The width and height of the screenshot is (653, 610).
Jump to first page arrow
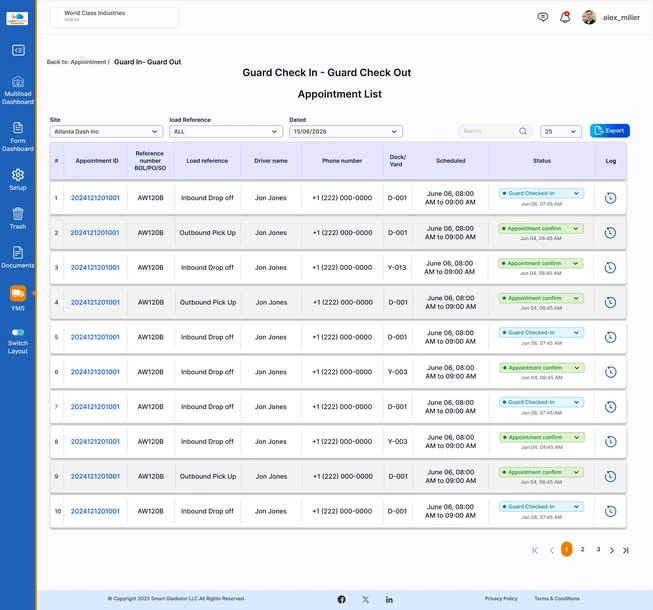(x=535, y=550)
